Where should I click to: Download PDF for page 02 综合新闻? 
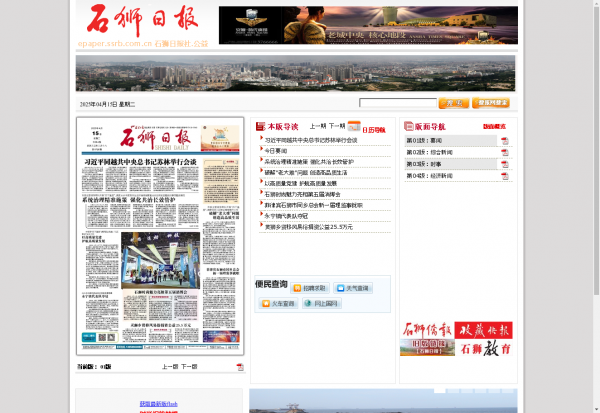504,153
